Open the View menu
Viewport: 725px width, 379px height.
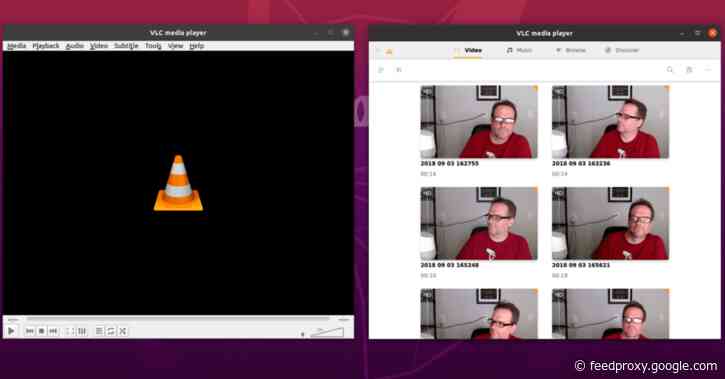175,46
